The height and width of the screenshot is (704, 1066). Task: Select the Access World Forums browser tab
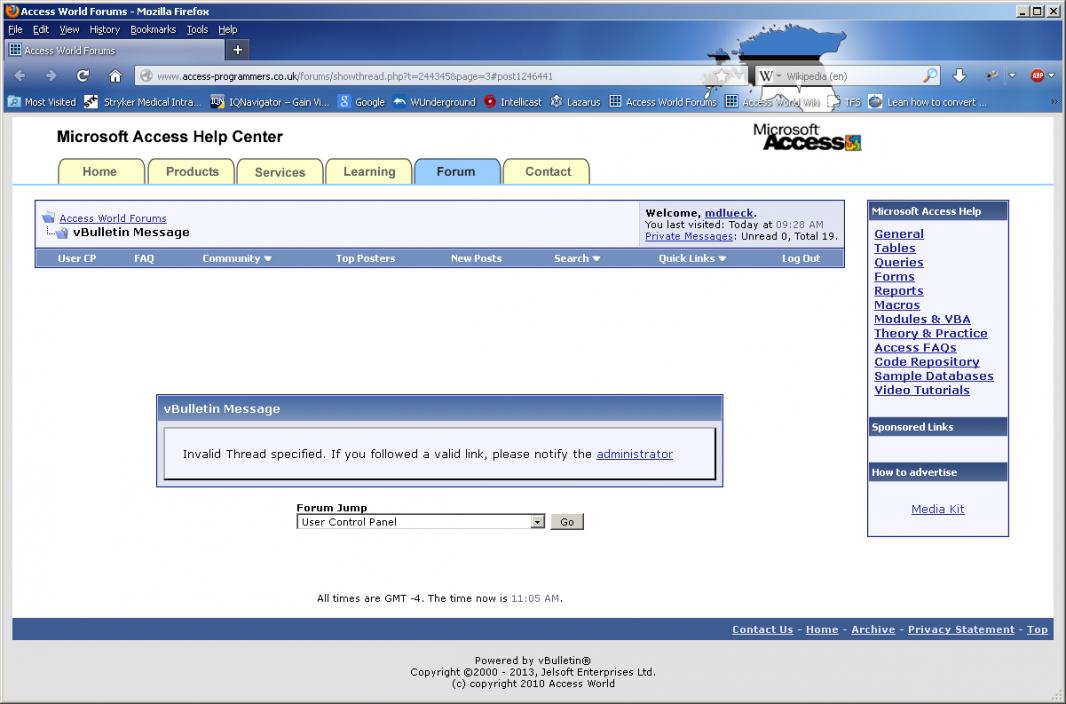point(116,50)
